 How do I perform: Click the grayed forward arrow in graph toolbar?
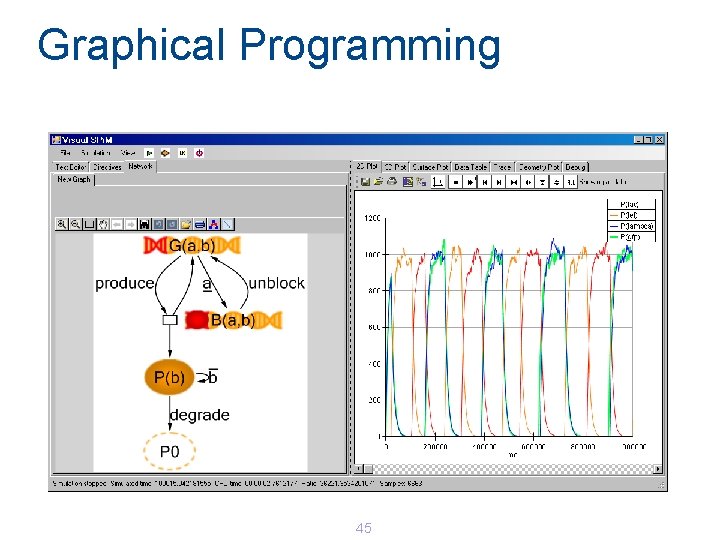click(x=130, y=224)
